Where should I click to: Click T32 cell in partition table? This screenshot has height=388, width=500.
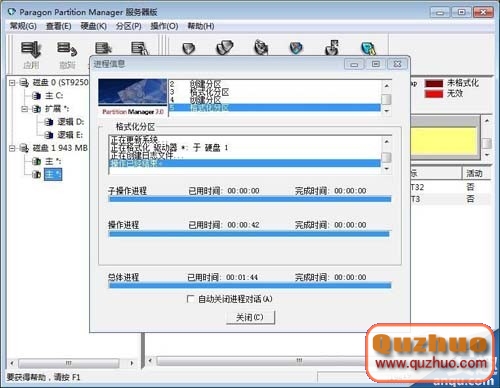[417, 187]
